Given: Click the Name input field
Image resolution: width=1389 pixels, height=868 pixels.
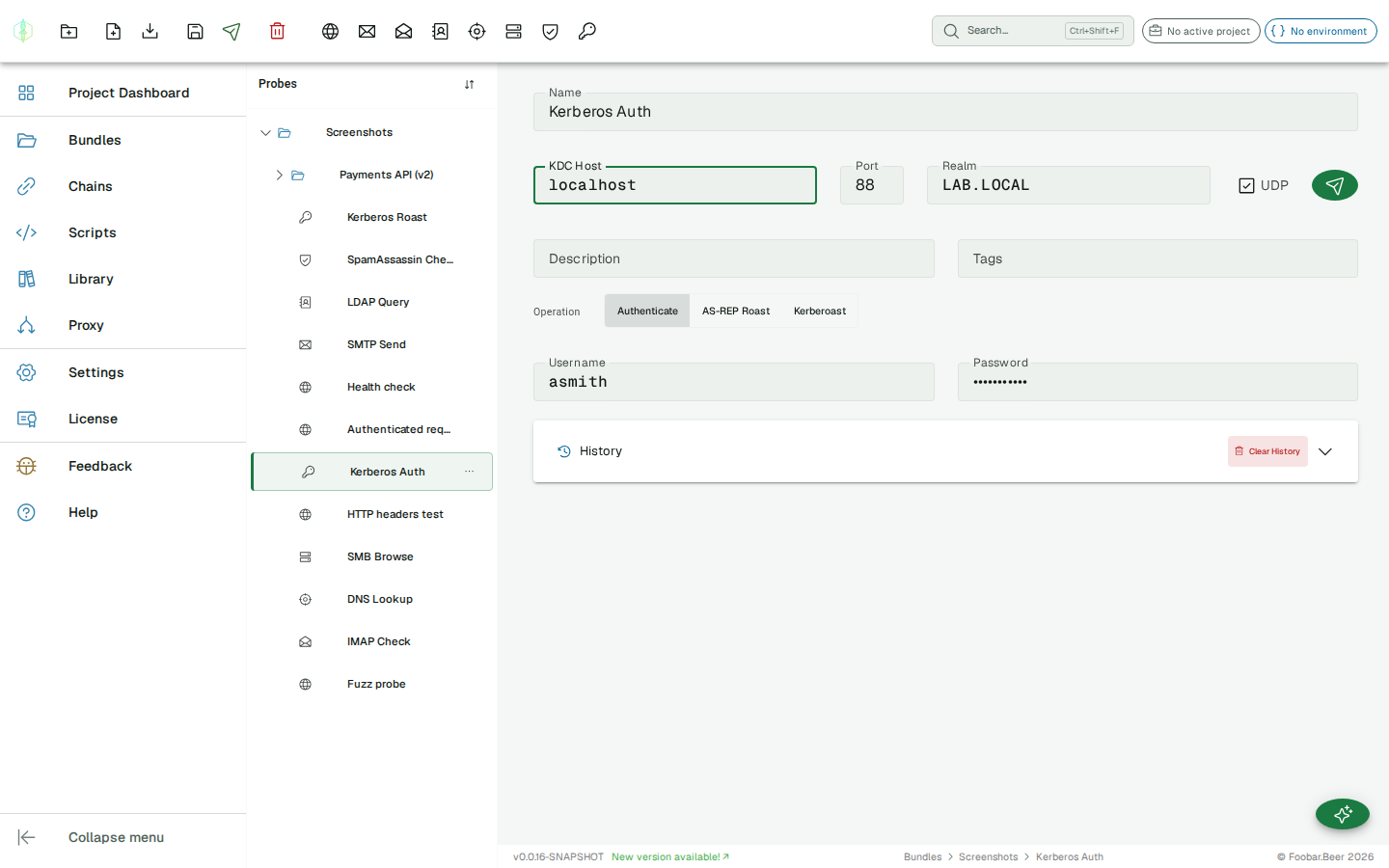Looking at the screenshot, I should (x=945, y=112).
